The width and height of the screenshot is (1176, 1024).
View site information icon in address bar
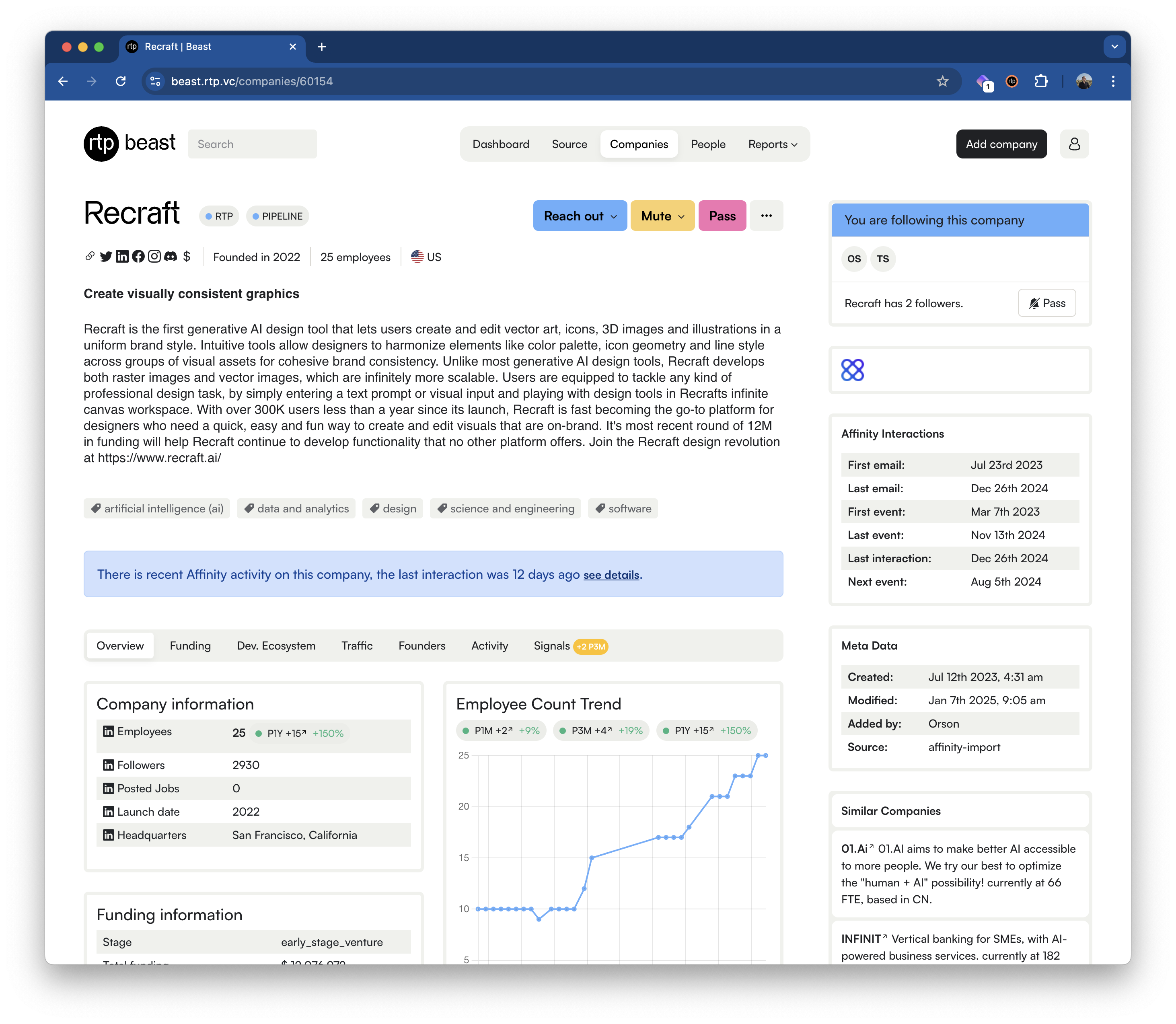[155, 81]
